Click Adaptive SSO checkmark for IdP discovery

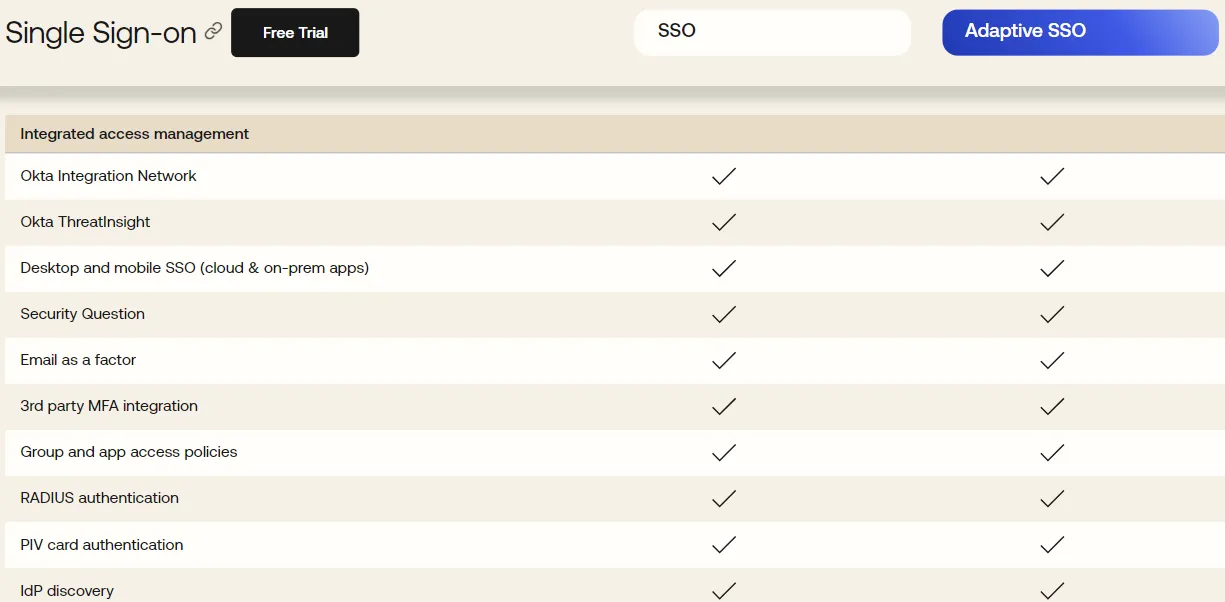(x=1052, y=591)
